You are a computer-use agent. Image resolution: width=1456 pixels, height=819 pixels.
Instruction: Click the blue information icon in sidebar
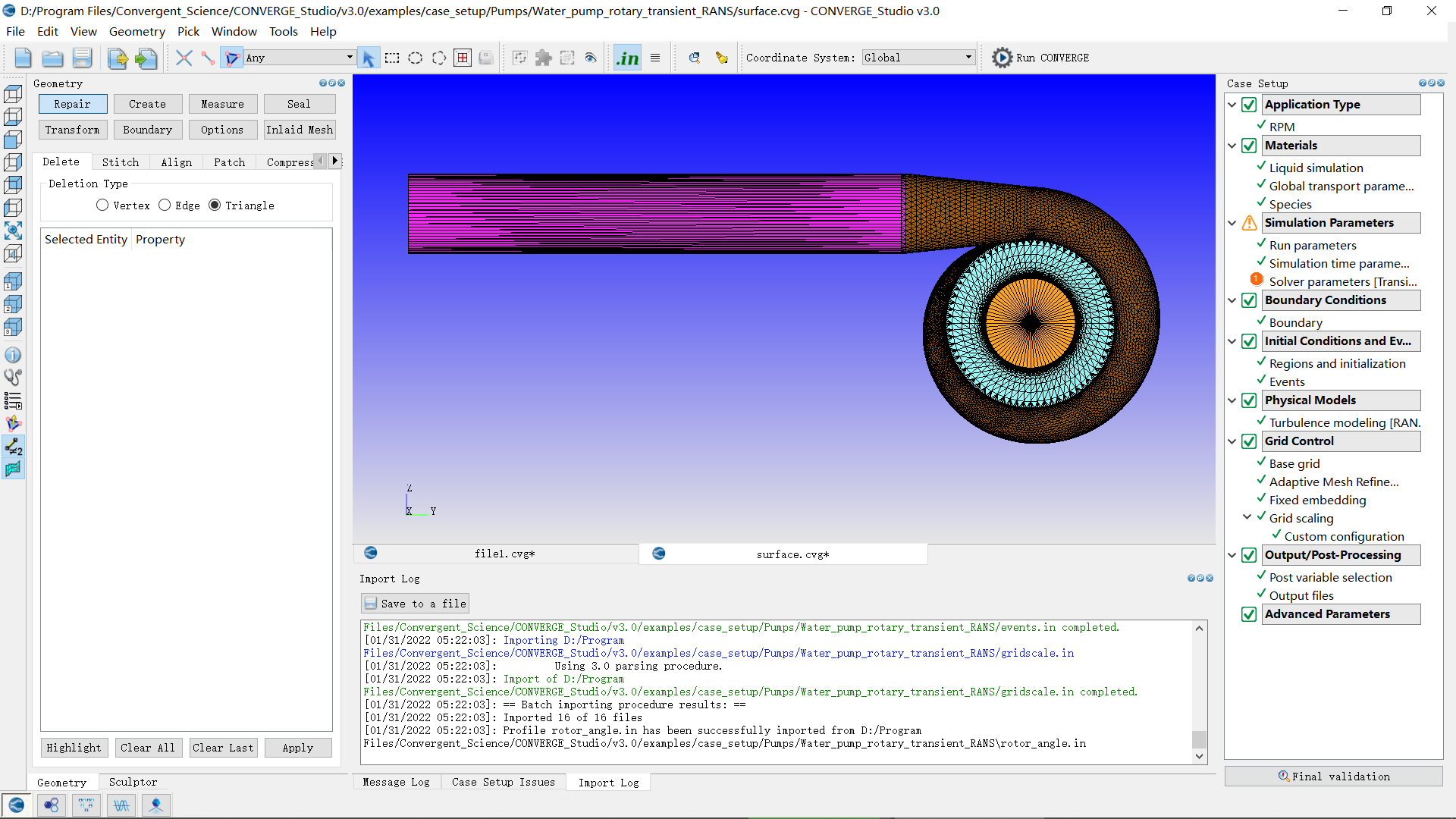point(13,355)
